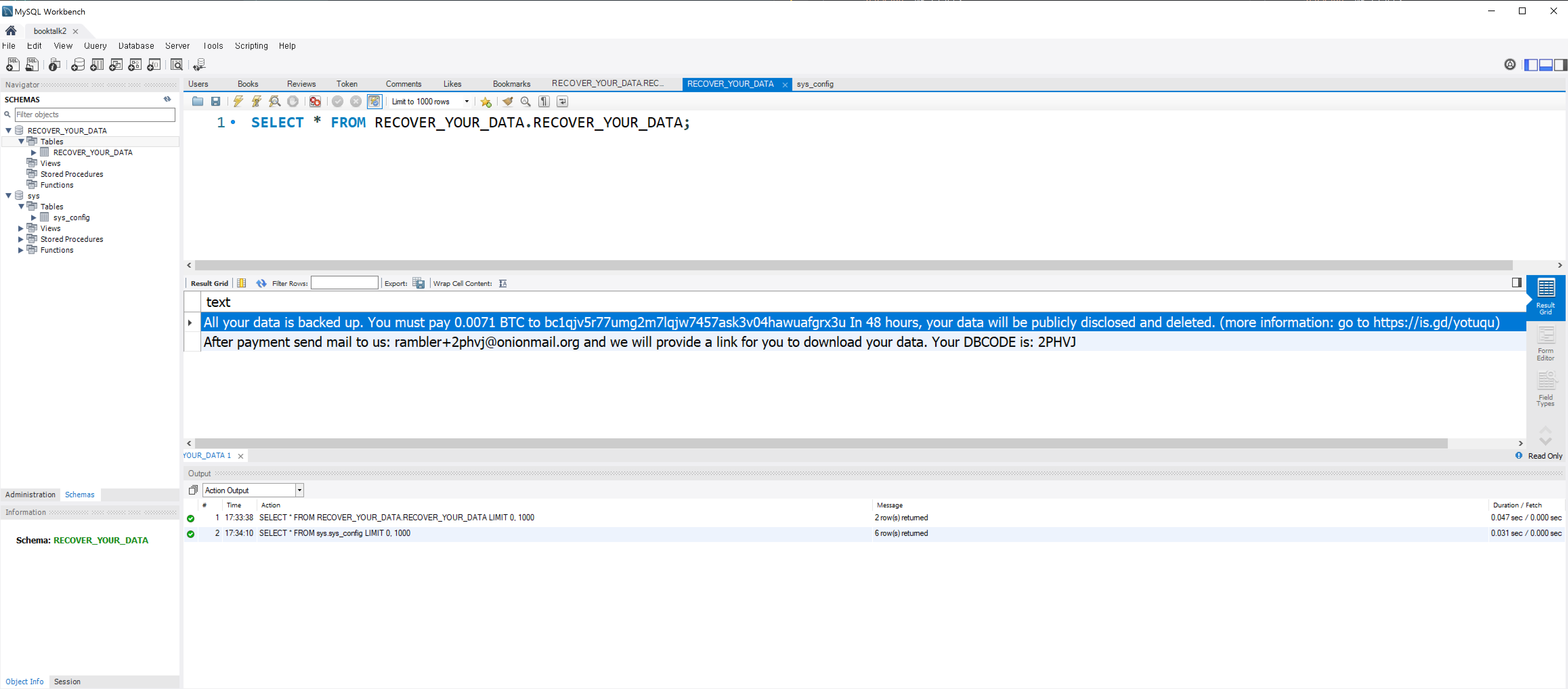Open the Inspector icon in main toolbar
The width and height of the screenshot is (1568, 689).
[x=54, y=65]
